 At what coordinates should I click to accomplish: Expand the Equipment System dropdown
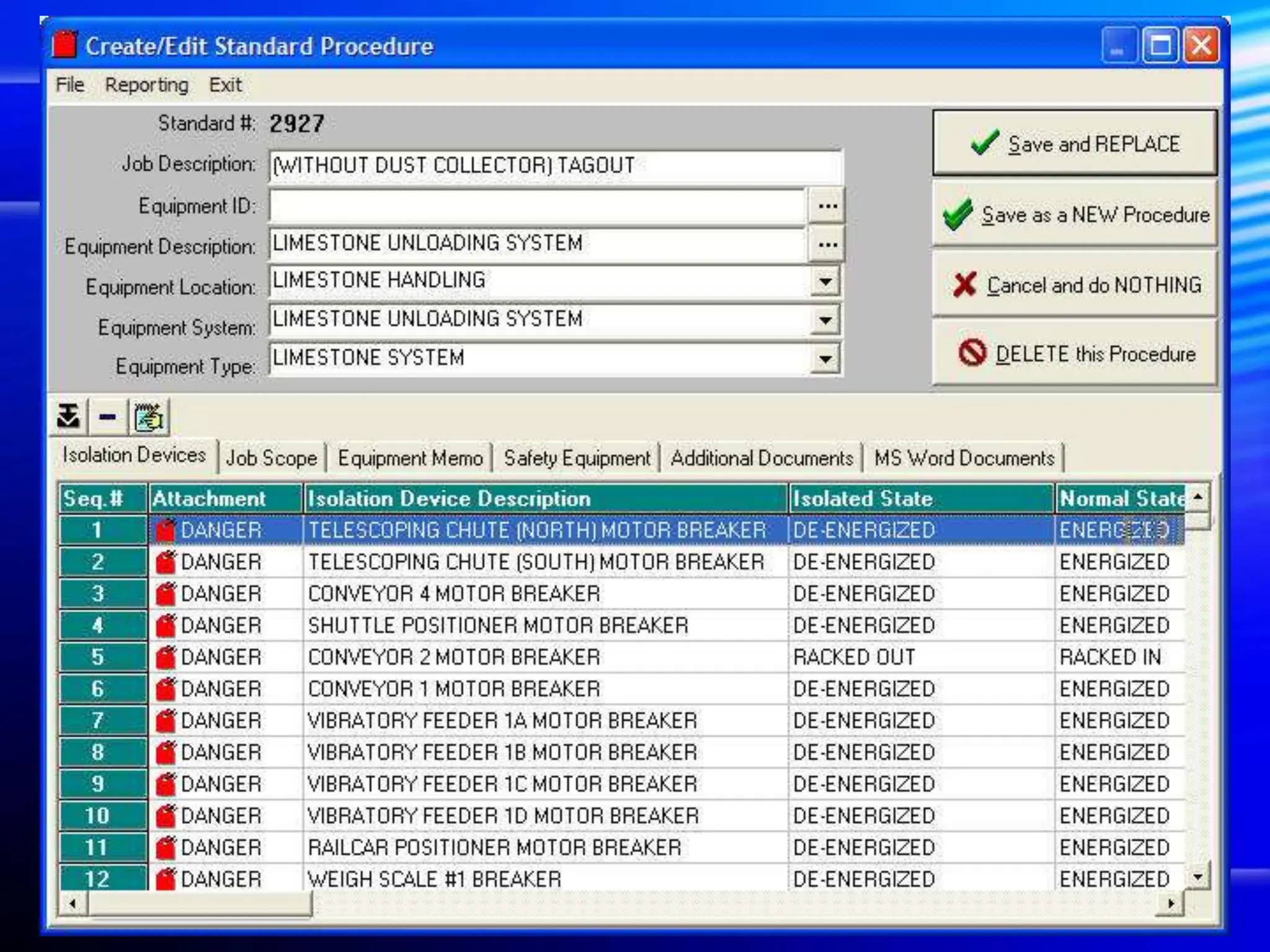coord(825,320)
